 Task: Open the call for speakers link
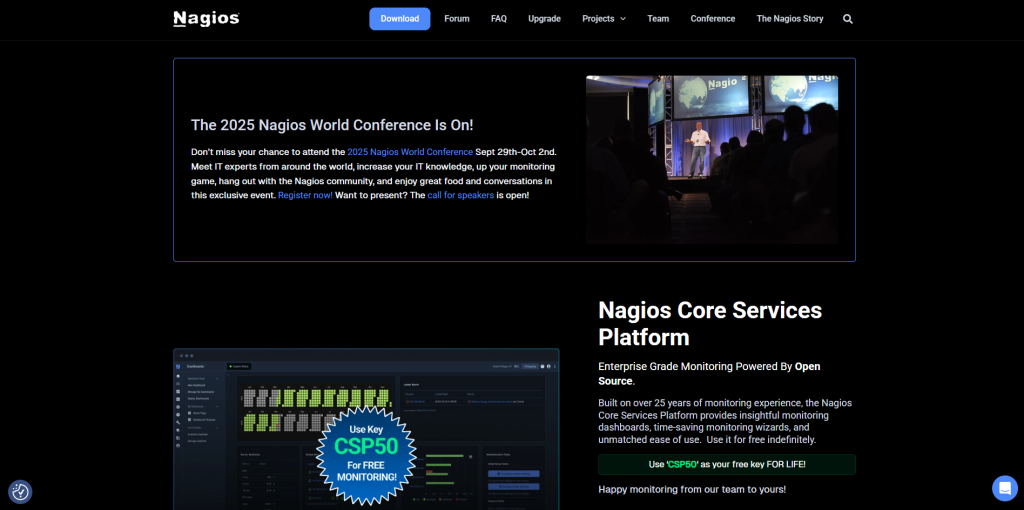click(460, 195)
